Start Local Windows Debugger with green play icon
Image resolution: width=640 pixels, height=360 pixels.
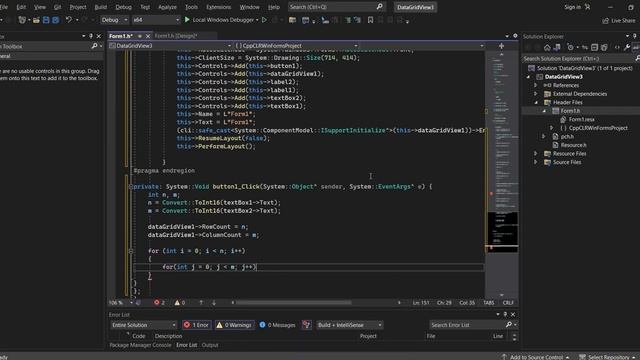click(187, 20)
